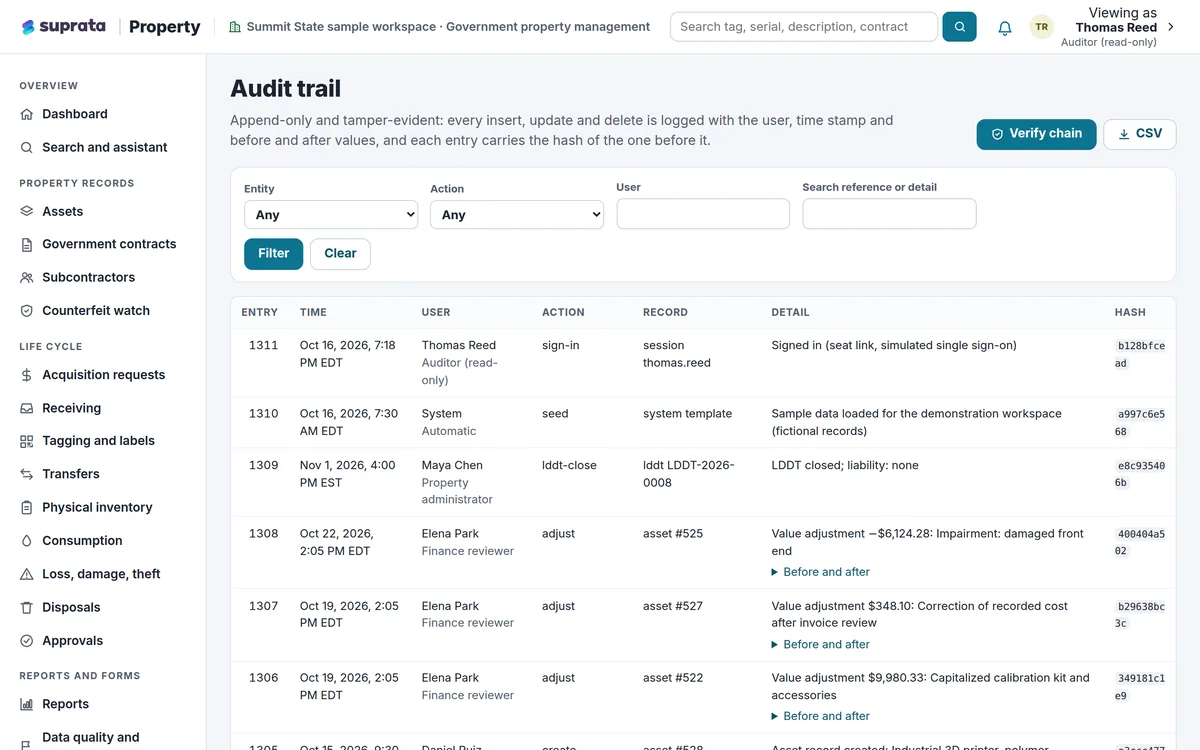This screenshot has width=1200, height=750.
Task: Click the Government contracts document icon
Action: coord(27,244)
